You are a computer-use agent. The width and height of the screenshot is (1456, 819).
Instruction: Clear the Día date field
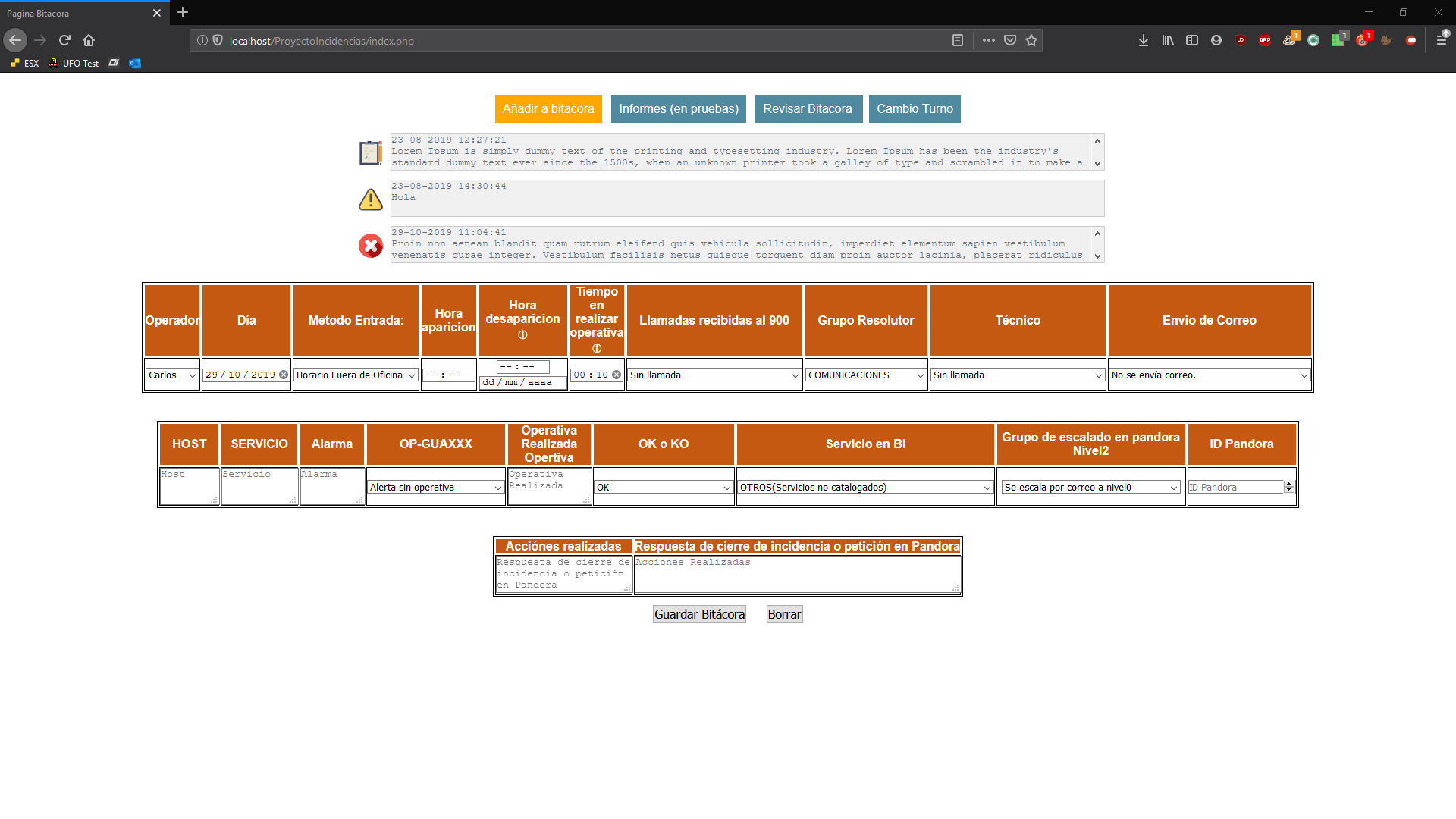click(284, 375)
